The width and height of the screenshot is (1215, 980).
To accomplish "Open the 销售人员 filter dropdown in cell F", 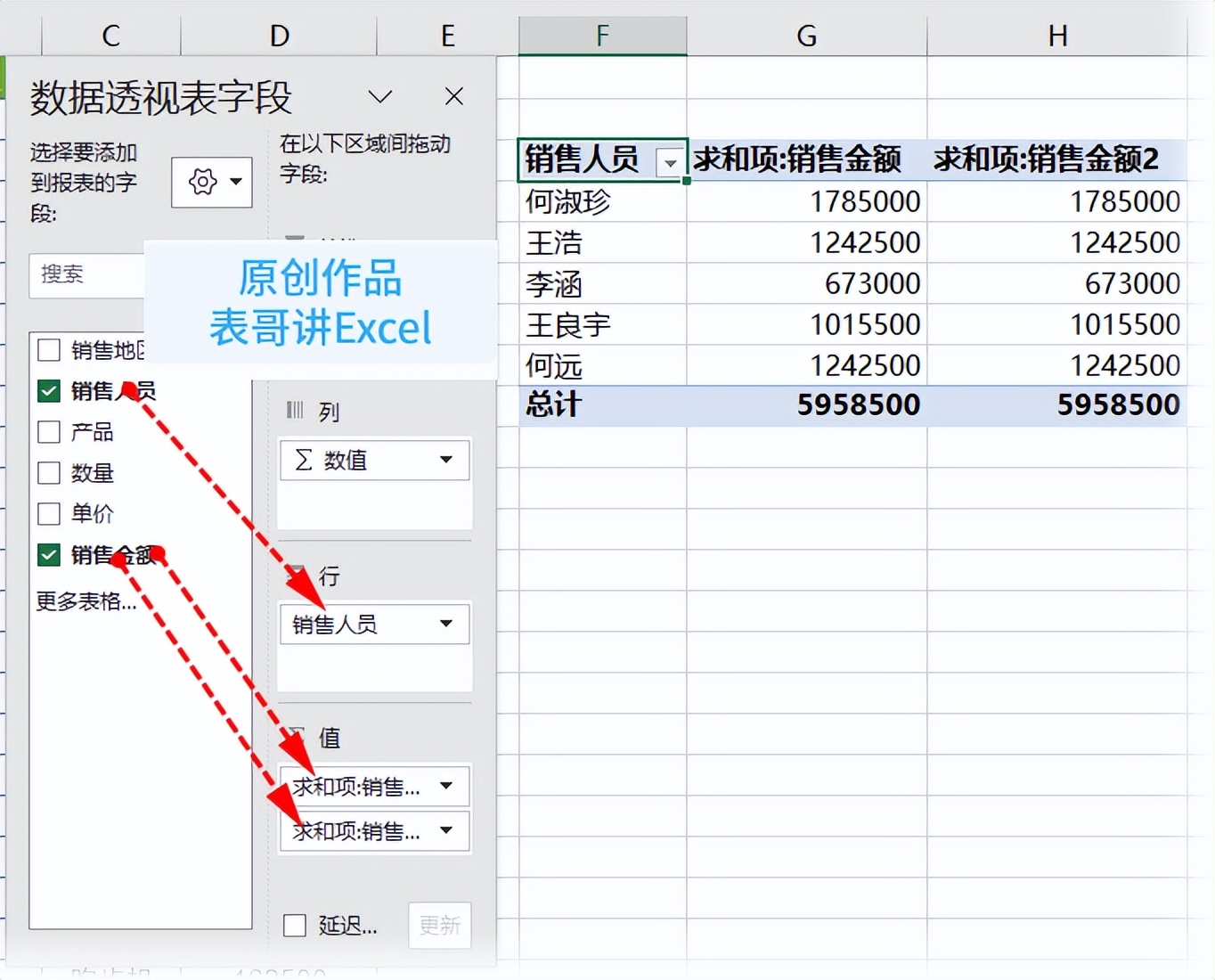I will (670, 162).
